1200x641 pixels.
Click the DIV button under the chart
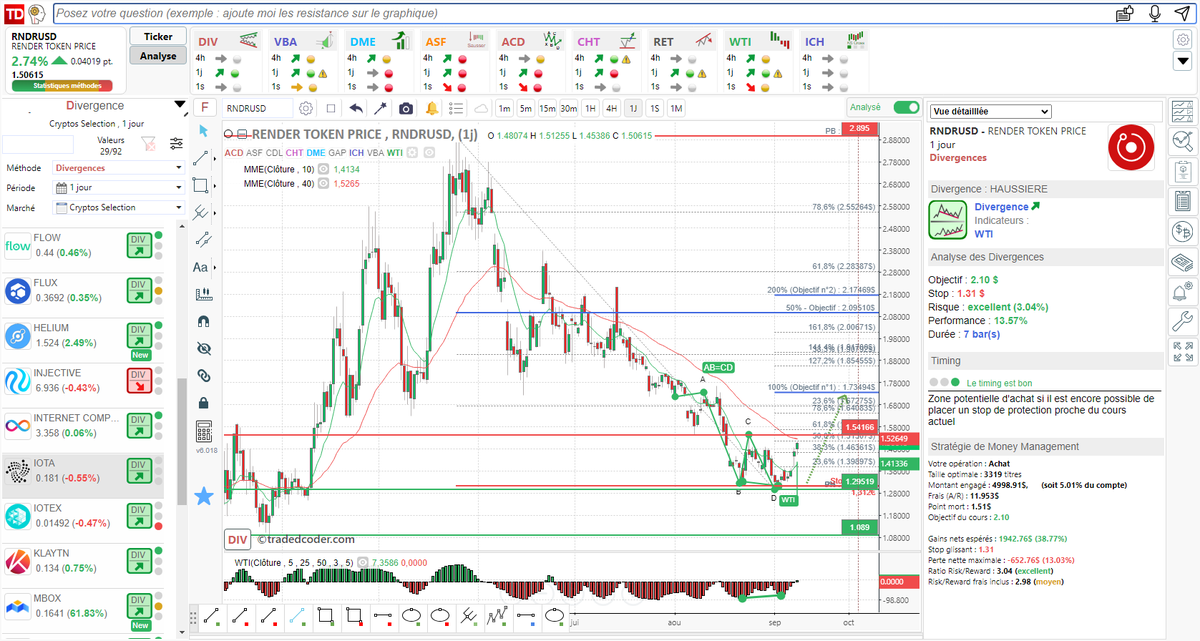[236, 540]
